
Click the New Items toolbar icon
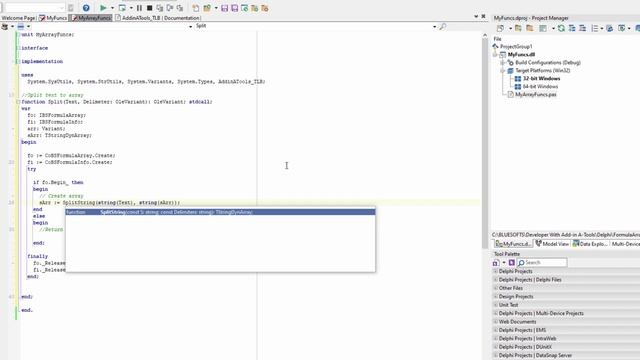pos(196,8)
